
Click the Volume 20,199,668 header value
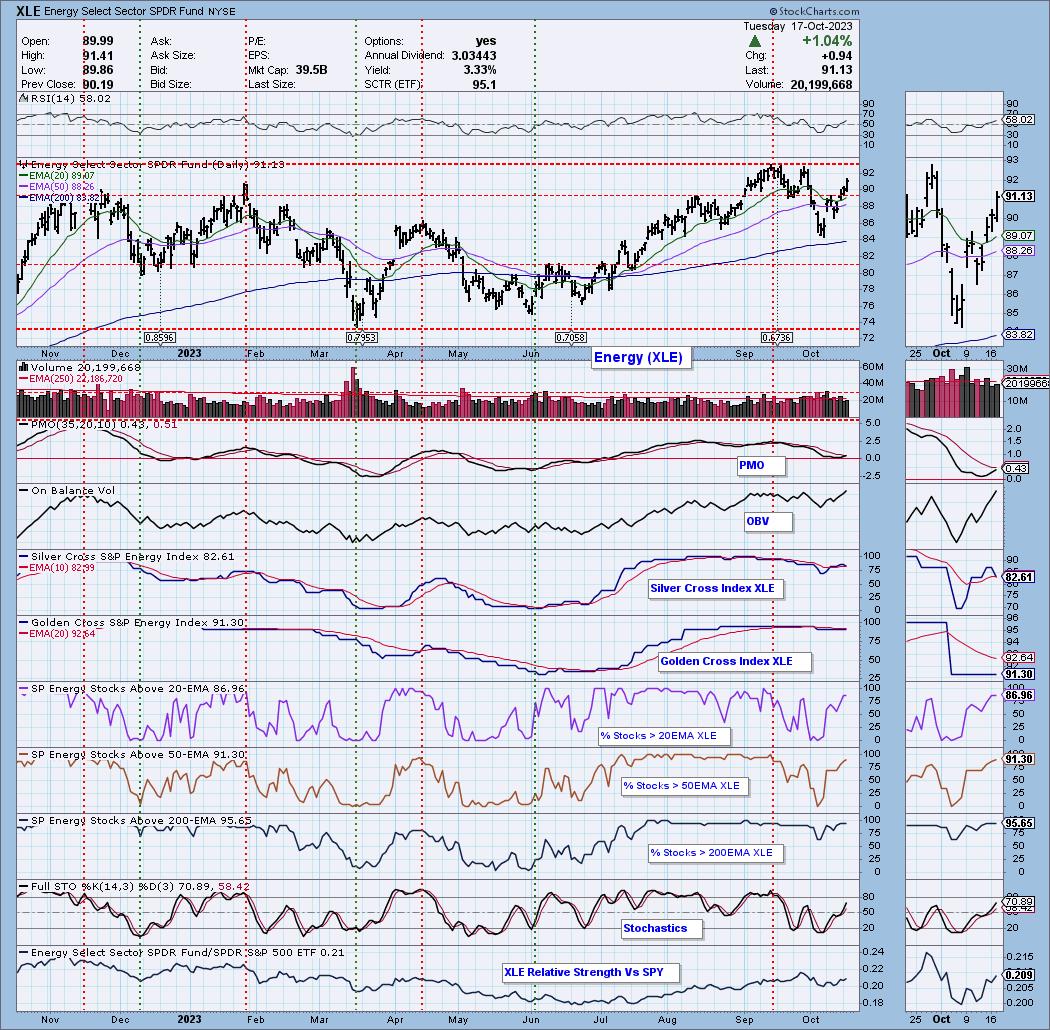coord(821,84)
